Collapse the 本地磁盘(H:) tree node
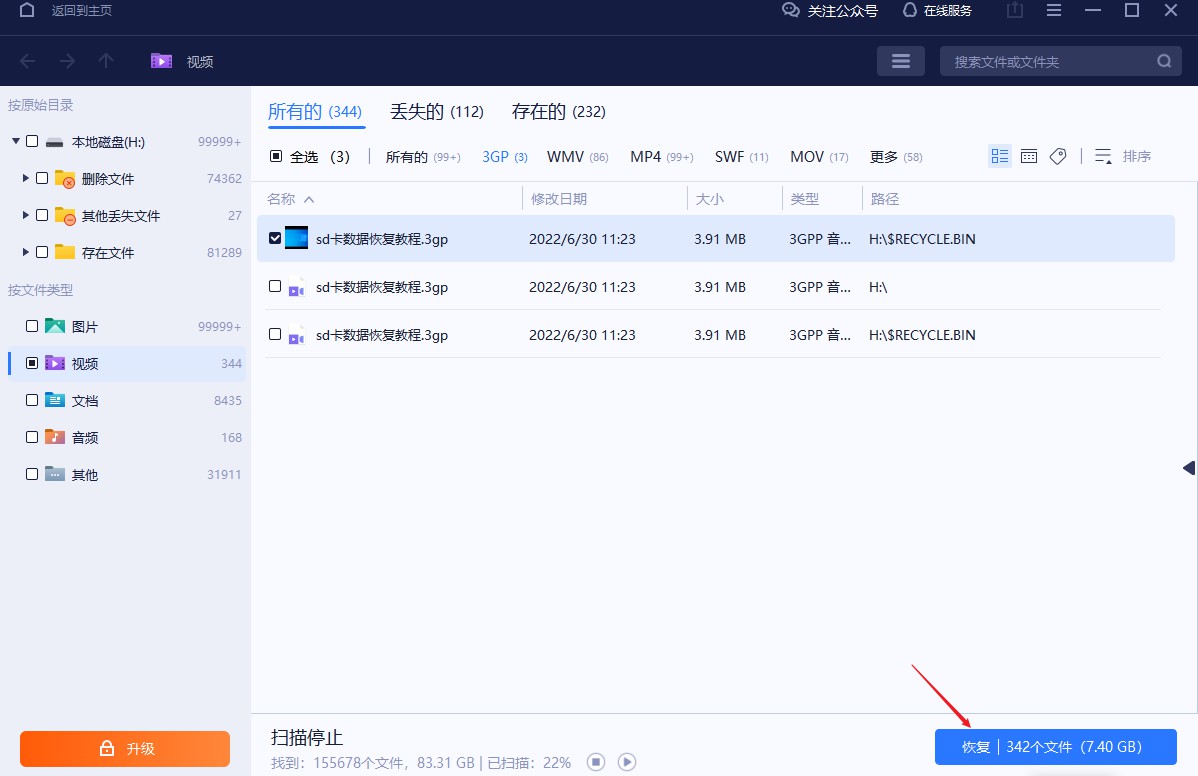This screenshot has height=776, width=1198. point(16,141)
